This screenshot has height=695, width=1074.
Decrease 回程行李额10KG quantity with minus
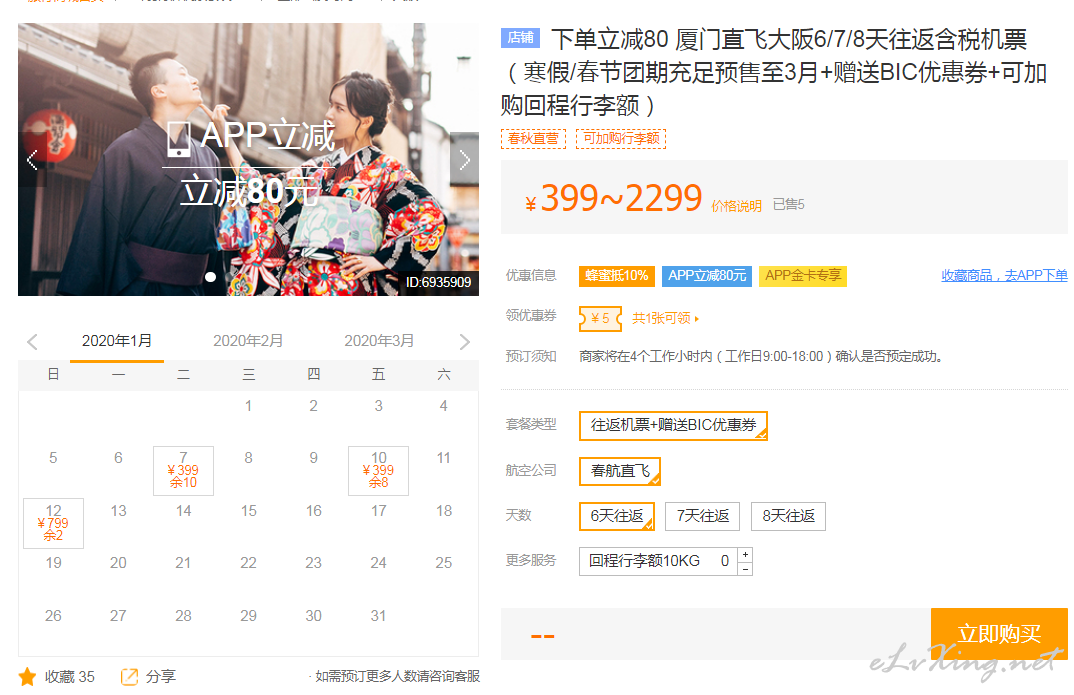(x=745, y=568)
